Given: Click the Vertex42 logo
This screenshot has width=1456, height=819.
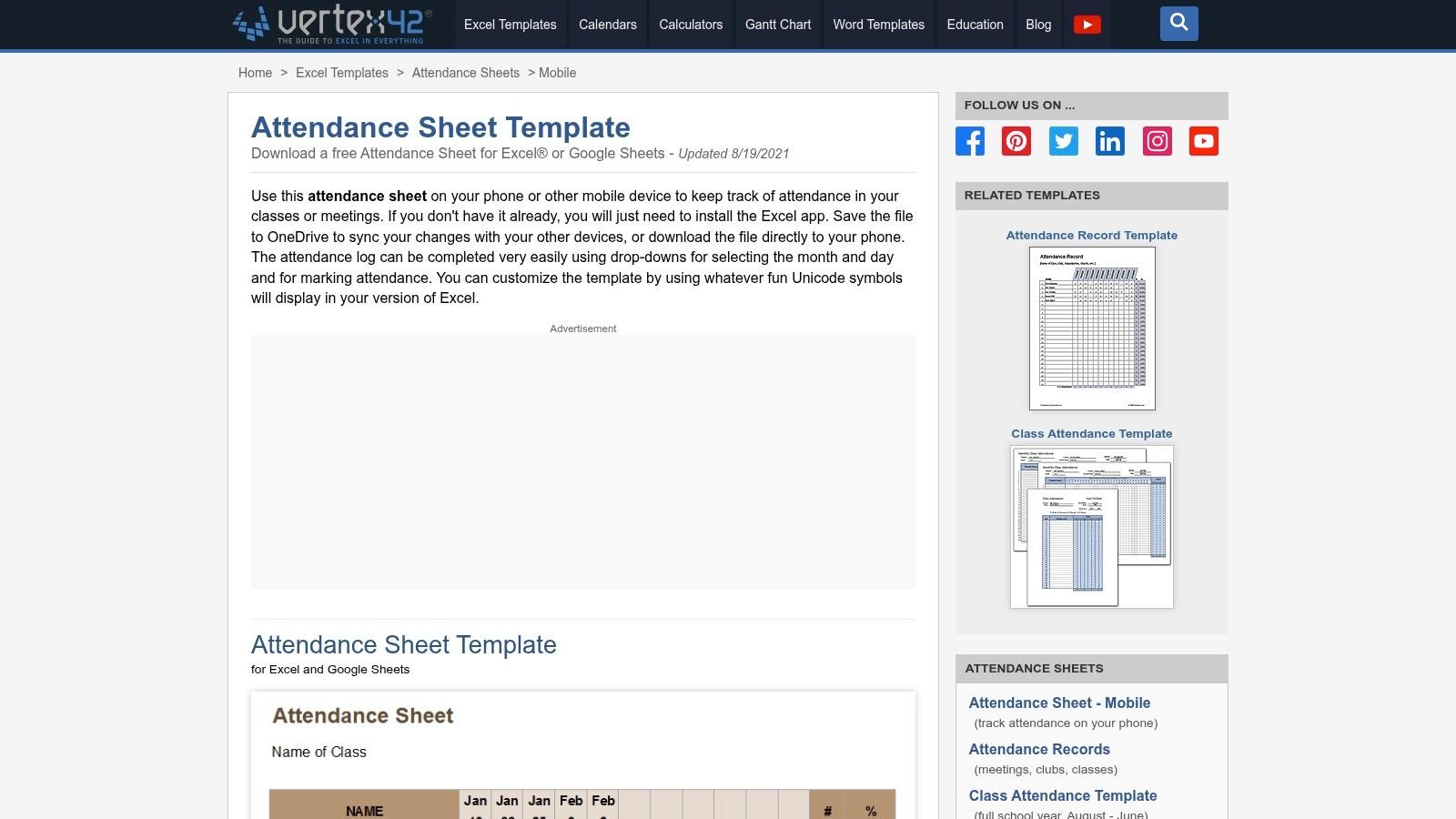Looking at the screenshot, I should (332, 25).
